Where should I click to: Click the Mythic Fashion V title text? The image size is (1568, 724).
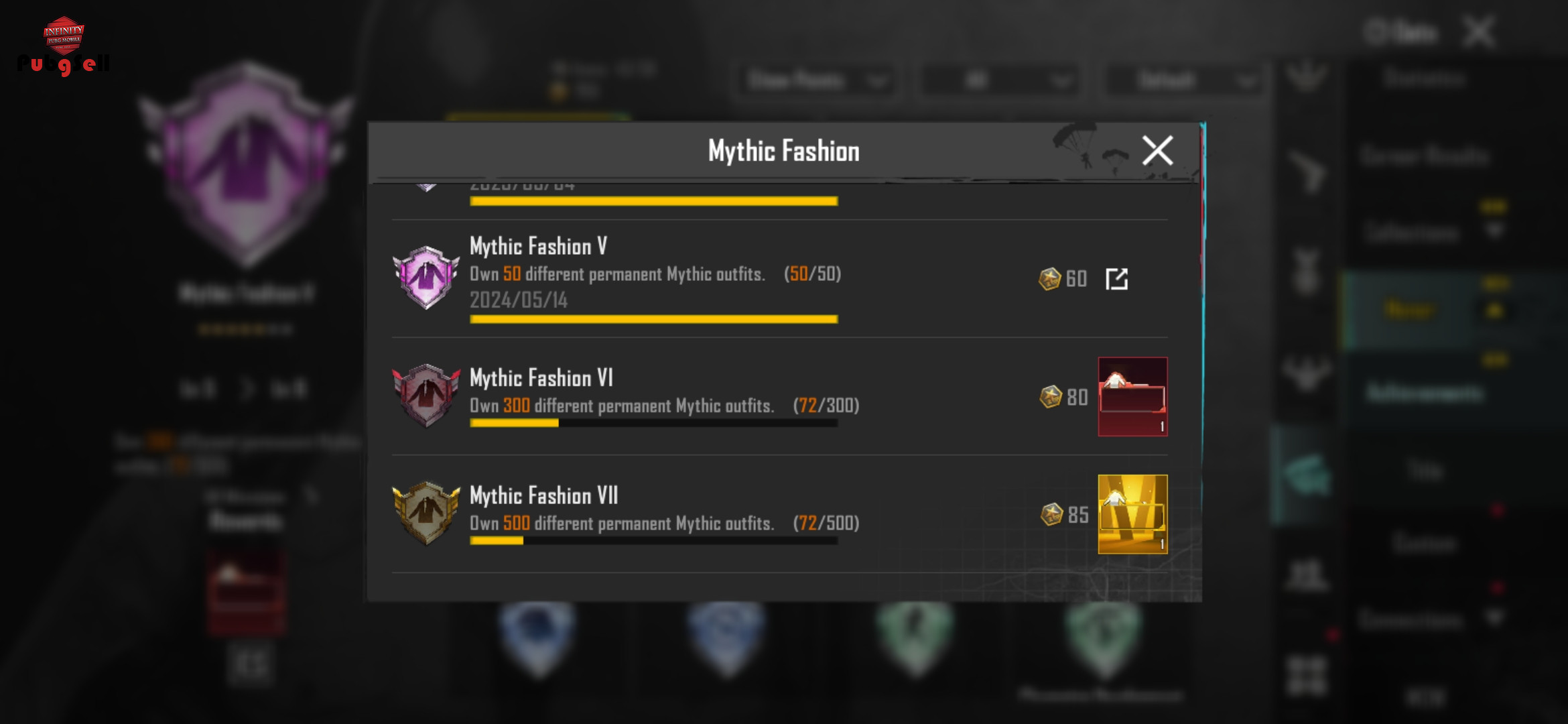click(539, 246)
